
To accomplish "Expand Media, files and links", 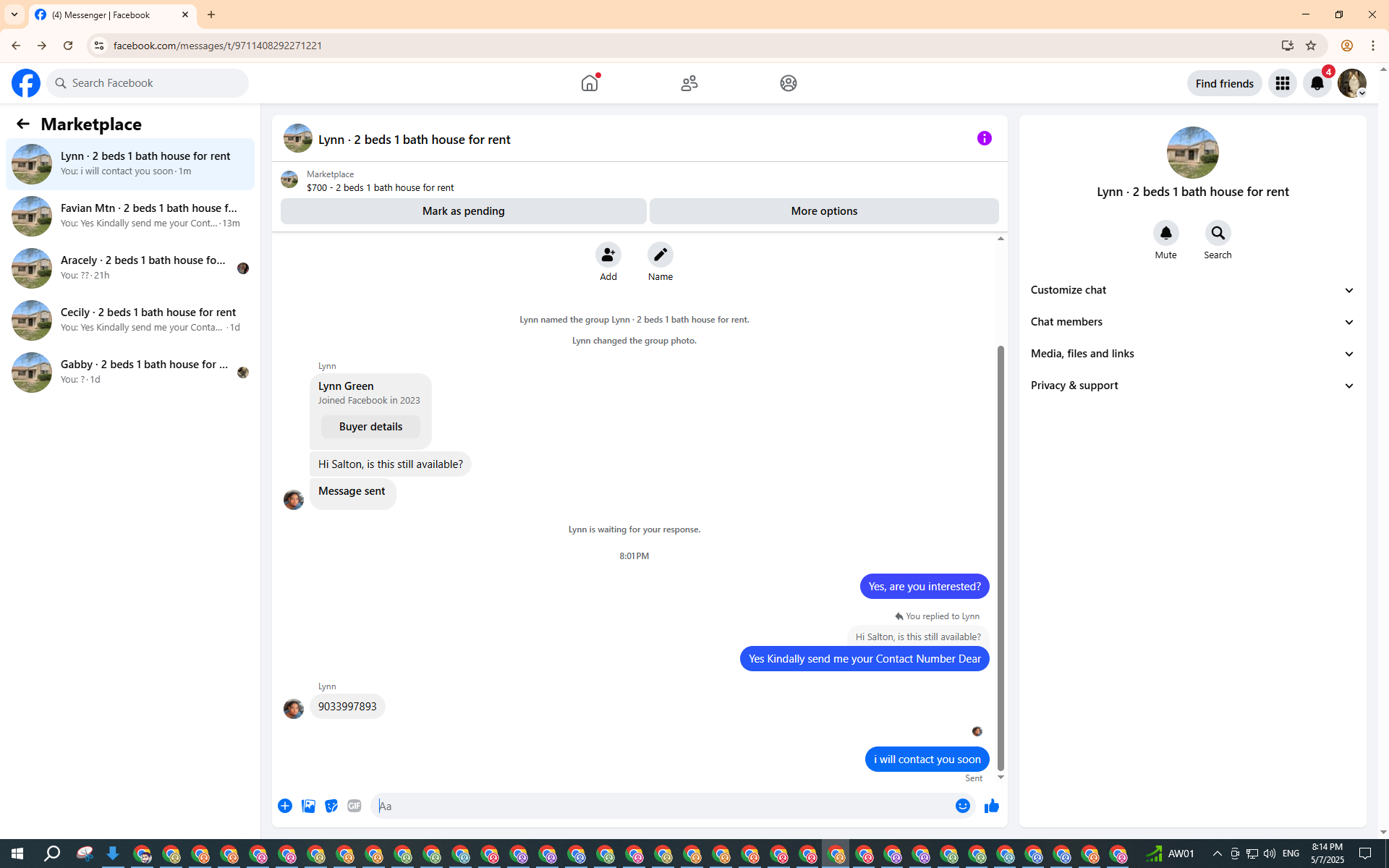I will pyautogui.click(x=1192, y=354).
